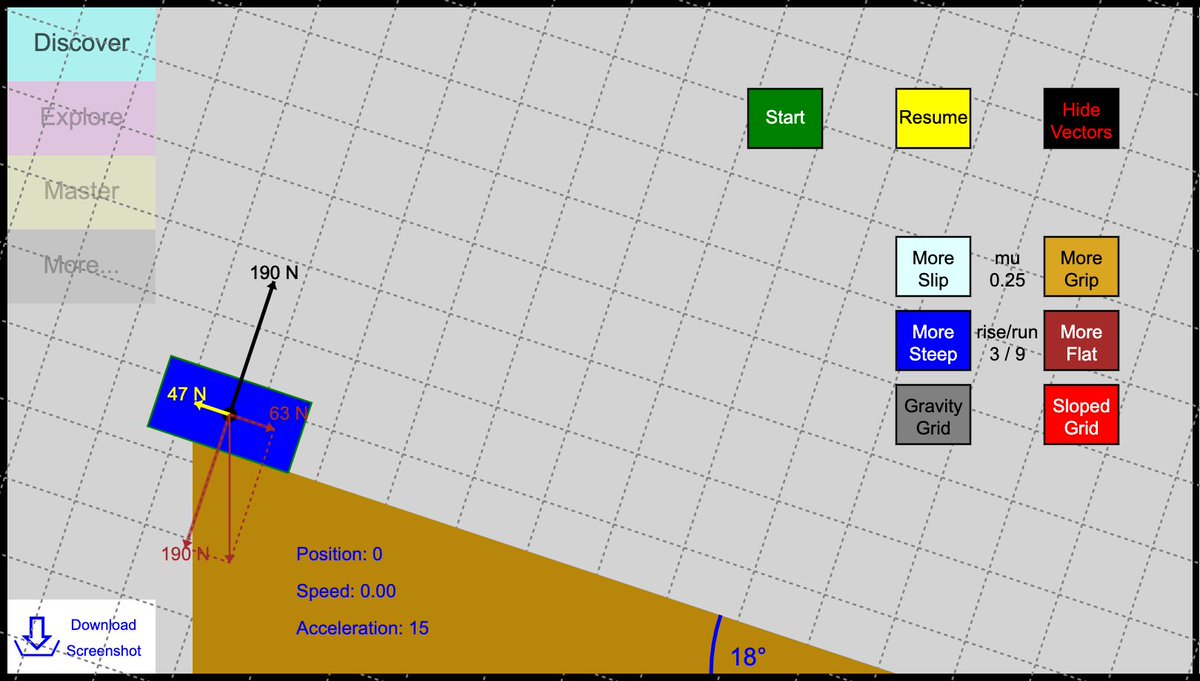Open the Explore tab
Screen dimensions: 1200x681
pyautogui.click(x=82, y=118)
